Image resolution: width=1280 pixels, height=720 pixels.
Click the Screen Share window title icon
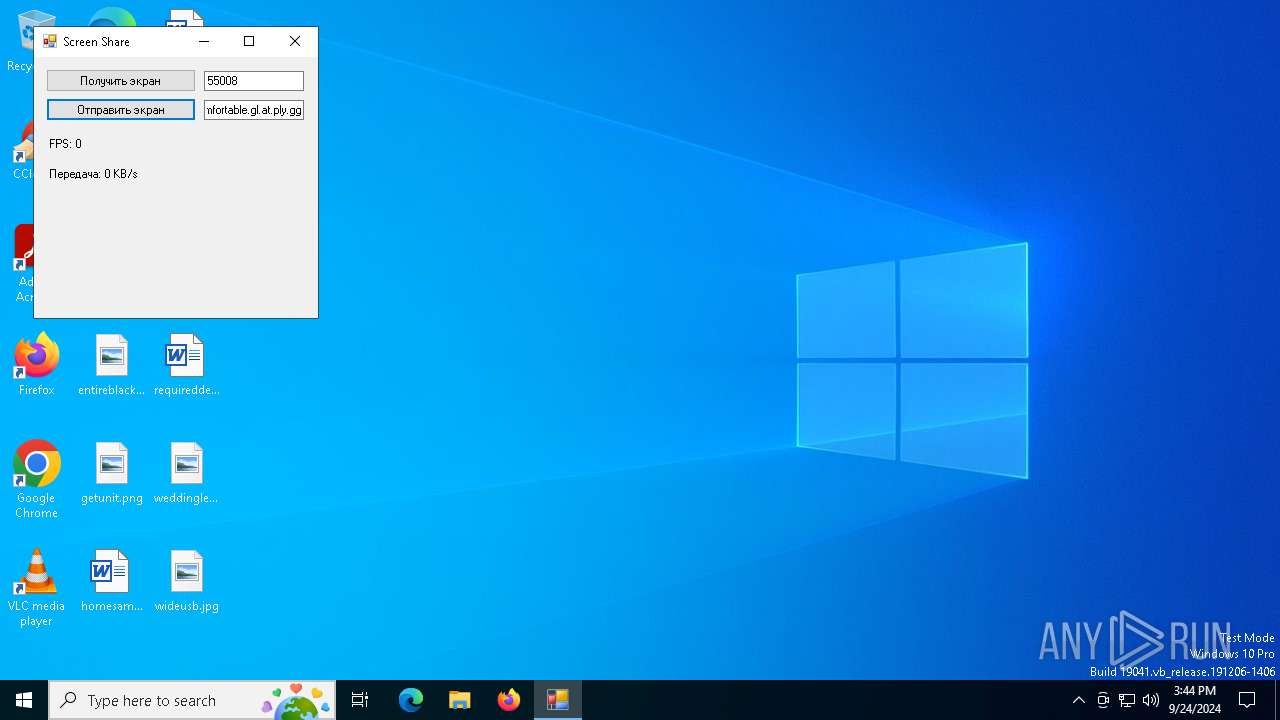tap(49, 42)
